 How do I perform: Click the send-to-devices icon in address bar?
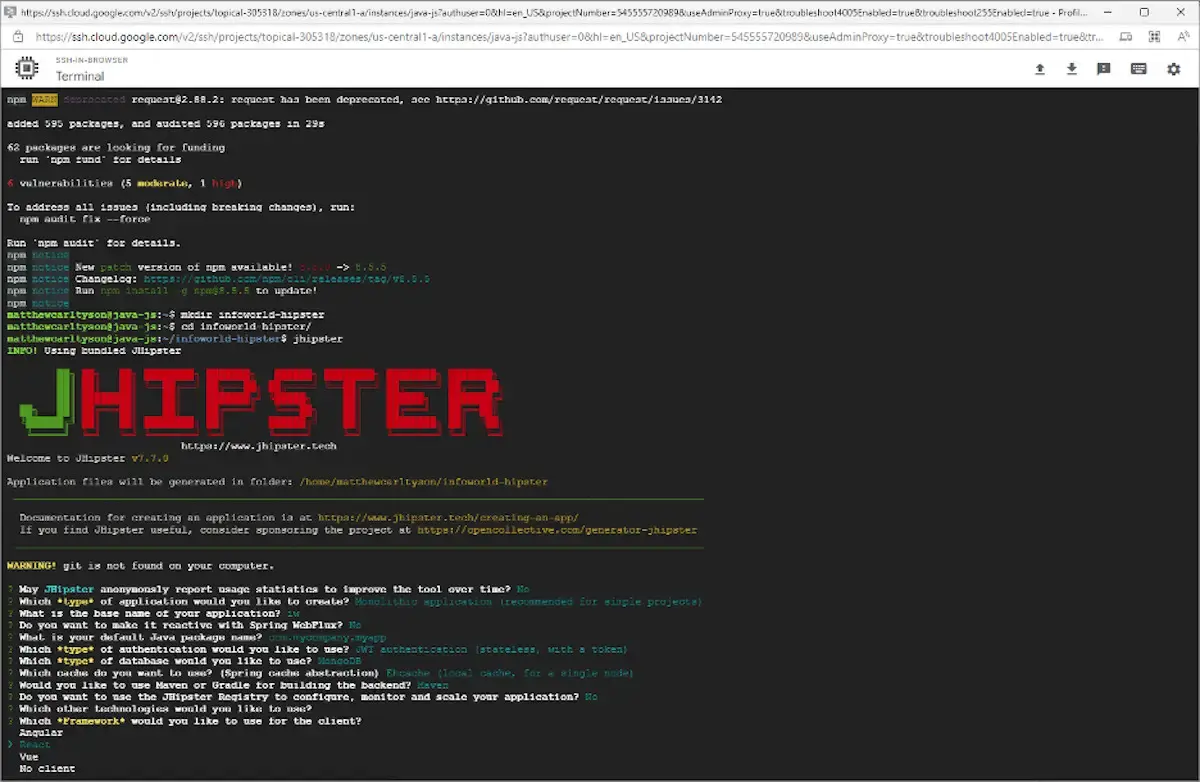(1125, 36)
